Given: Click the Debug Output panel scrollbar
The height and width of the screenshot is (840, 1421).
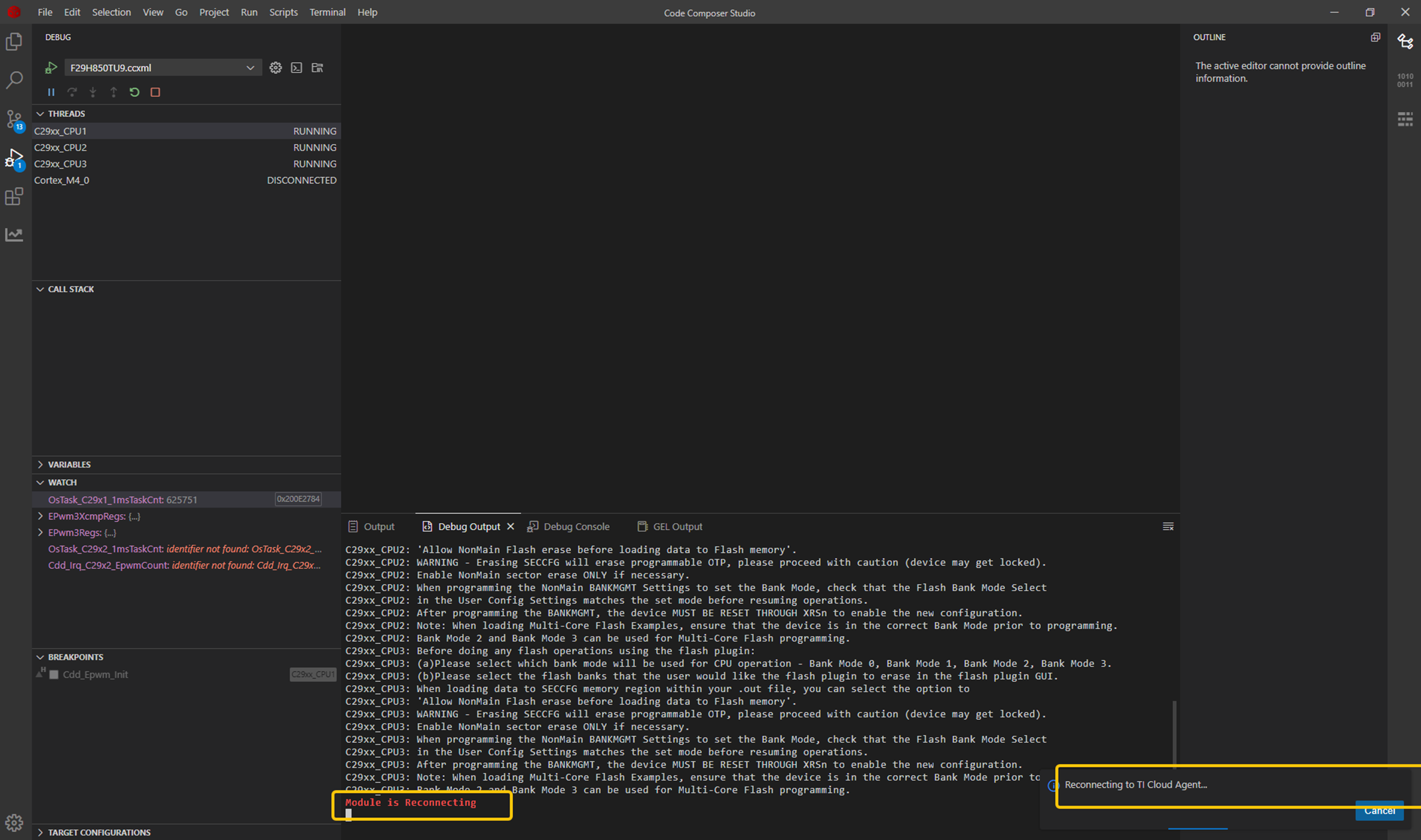Looking at the screenshot, I should click(x=1175, y=735).
